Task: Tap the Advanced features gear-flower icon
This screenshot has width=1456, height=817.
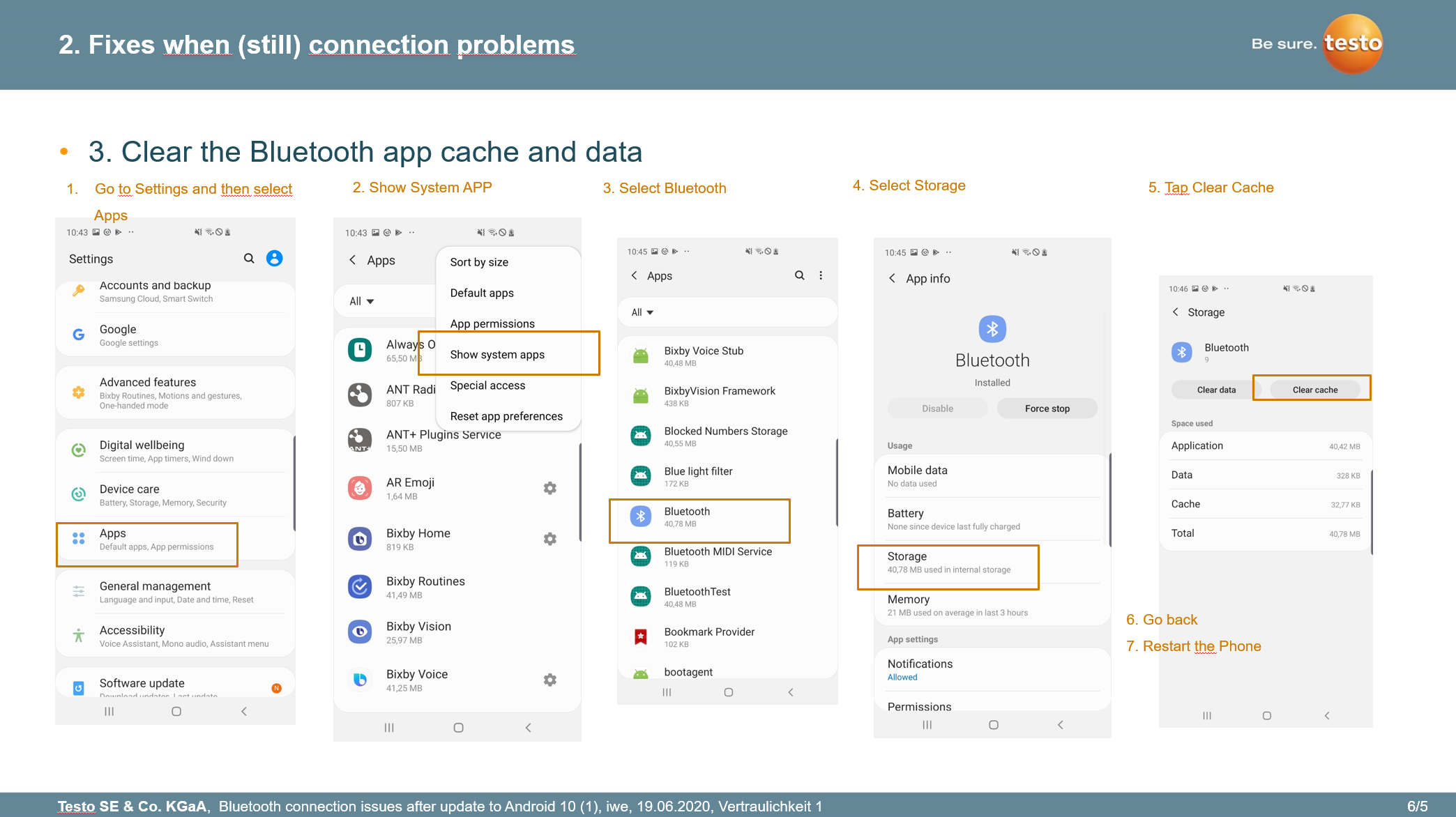Action: coord(79,392)
